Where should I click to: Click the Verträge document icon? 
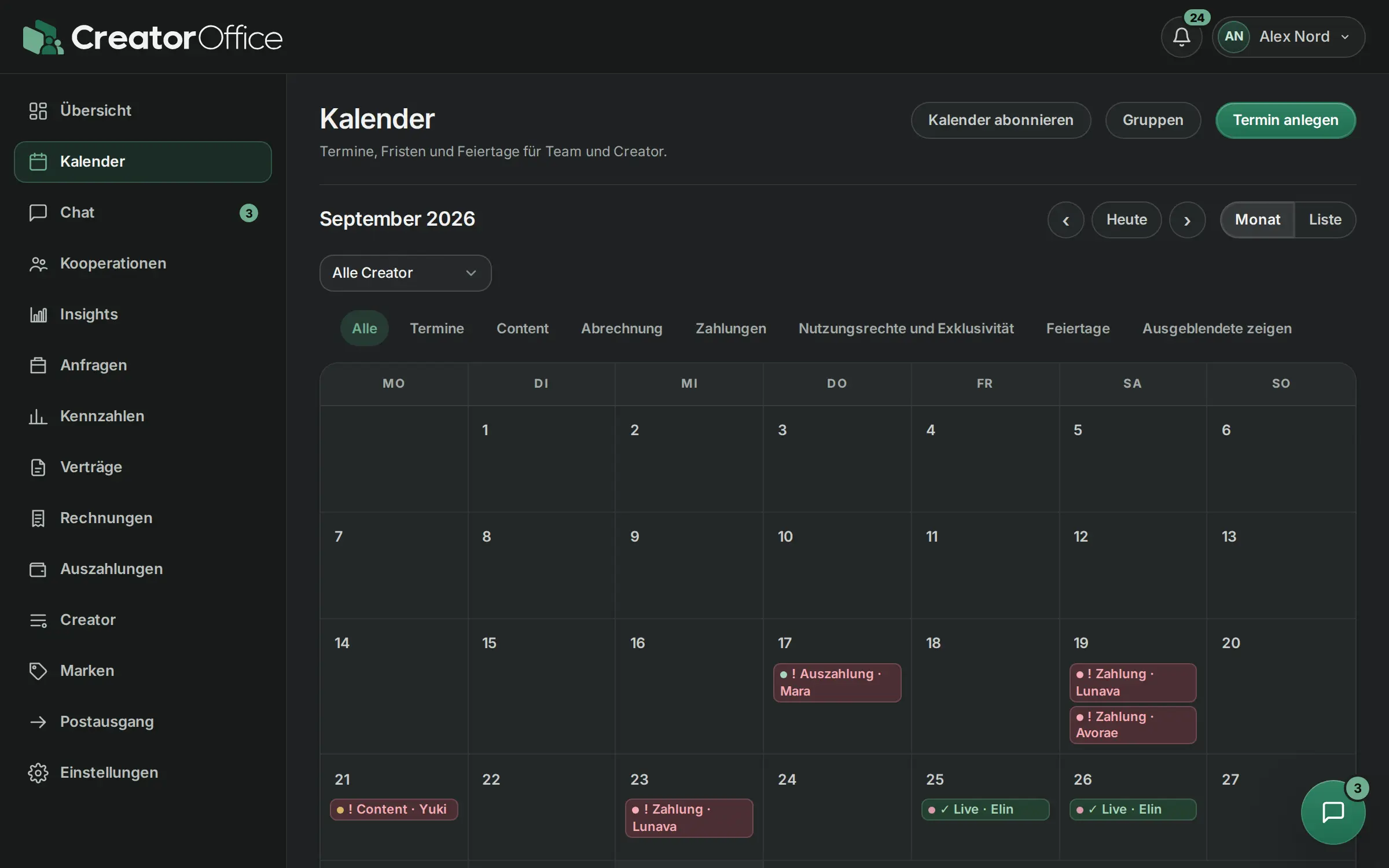38,467
